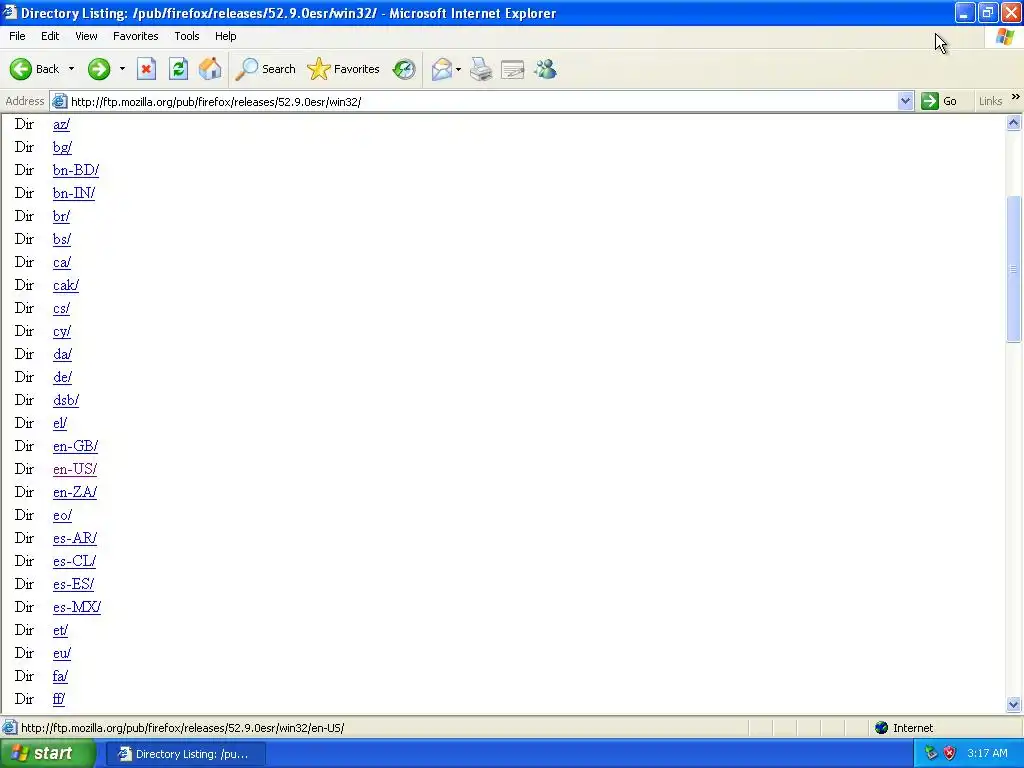The image size is (1024, 768).
Task: Open the Favorites star toolbar button
Action: tap(344, 69)
